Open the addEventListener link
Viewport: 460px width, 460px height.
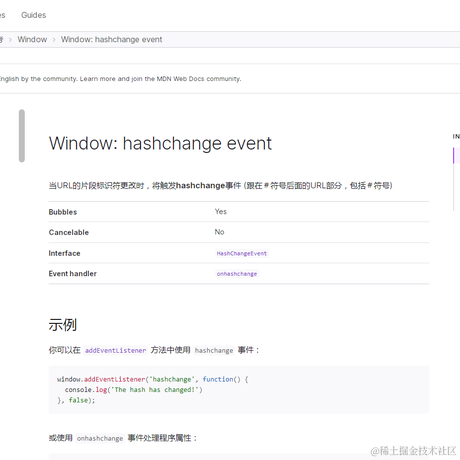point(115,350)
